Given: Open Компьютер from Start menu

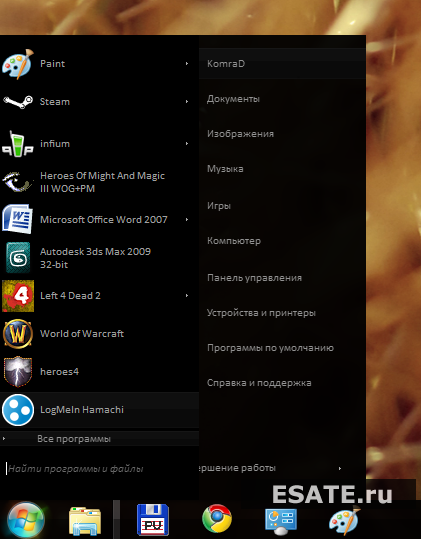Looking at the screenshot, I should 234,241.
